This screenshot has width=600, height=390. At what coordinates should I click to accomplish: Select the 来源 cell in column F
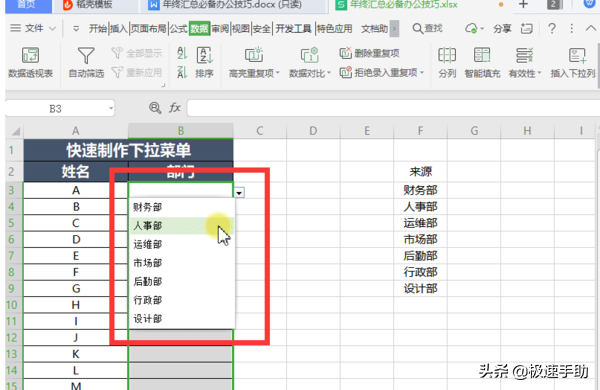(x=420, y=172)
